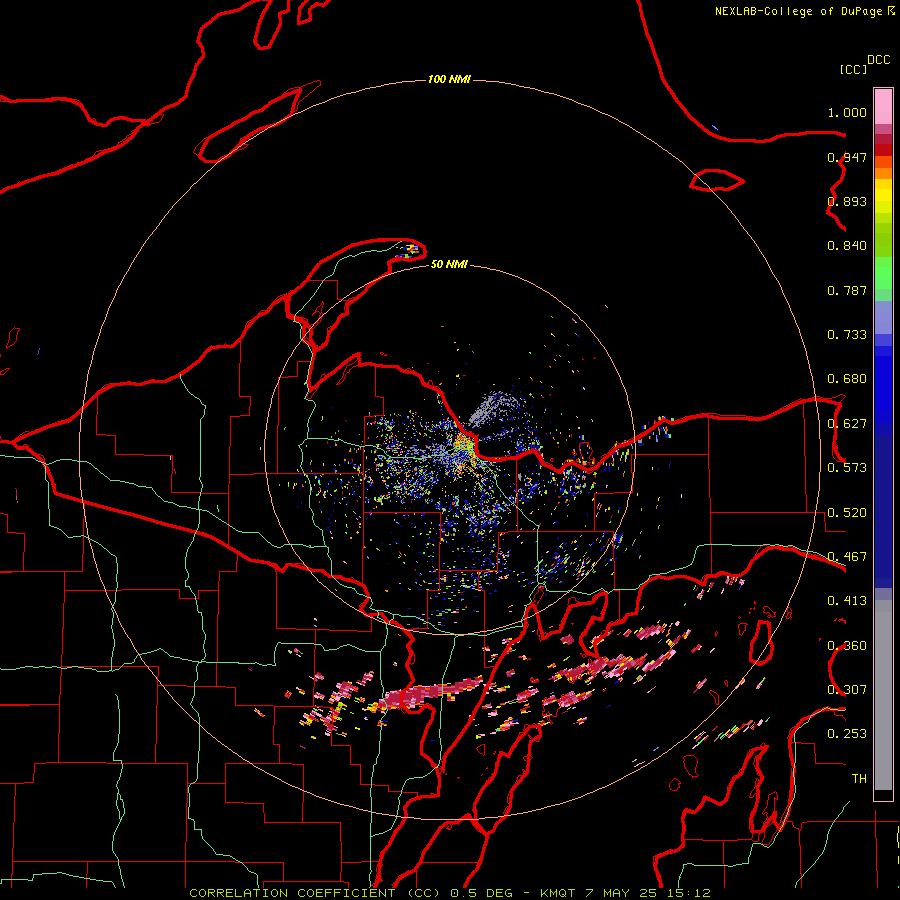Image resolution: width=900 pixels, height=900 pixels.
Task: Click the Correlation Coefficient KMQT caption
Action: coord(450,893)
